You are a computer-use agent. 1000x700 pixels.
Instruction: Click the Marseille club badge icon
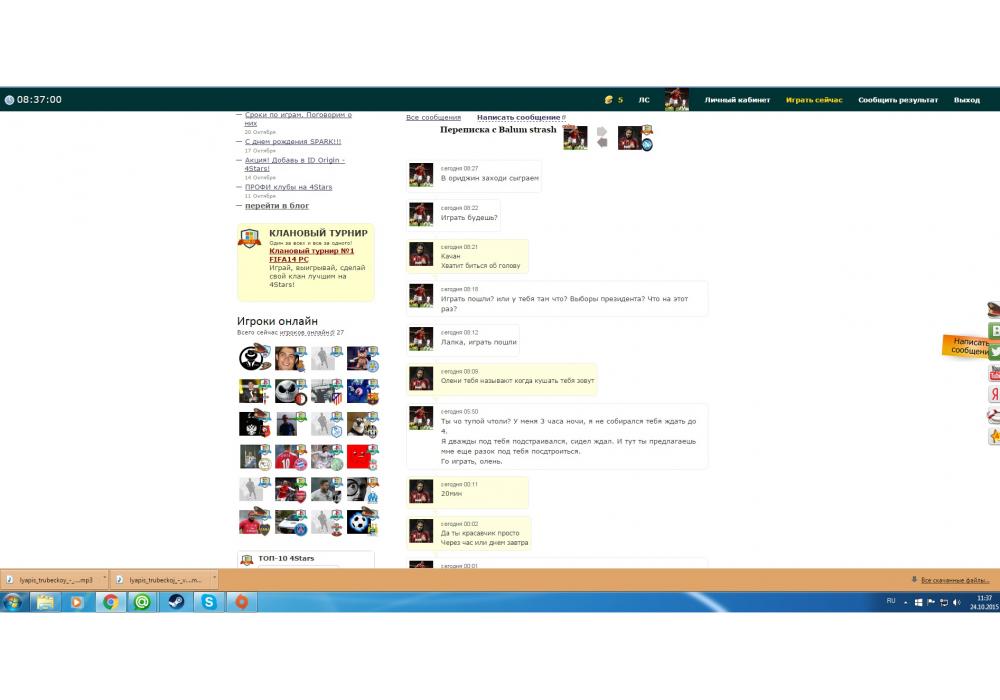coord(373,497)
